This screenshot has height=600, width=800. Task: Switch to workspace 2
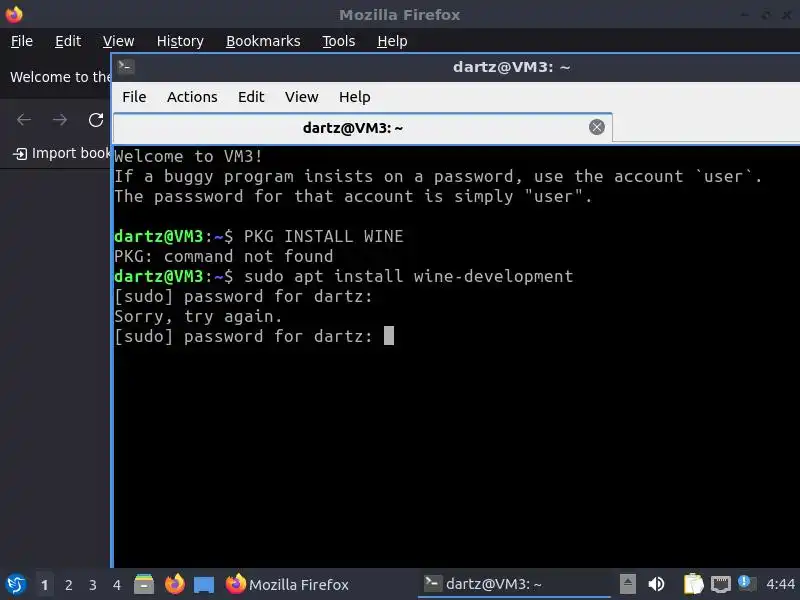point(68,585)
